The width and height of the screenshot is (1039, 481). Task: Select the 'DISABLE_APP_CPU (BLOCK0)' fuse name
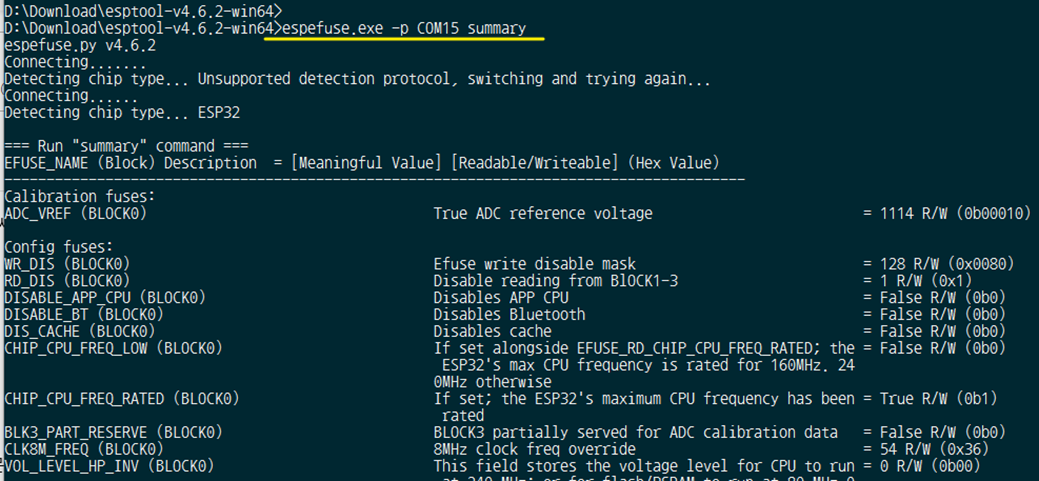click(105, 297)
